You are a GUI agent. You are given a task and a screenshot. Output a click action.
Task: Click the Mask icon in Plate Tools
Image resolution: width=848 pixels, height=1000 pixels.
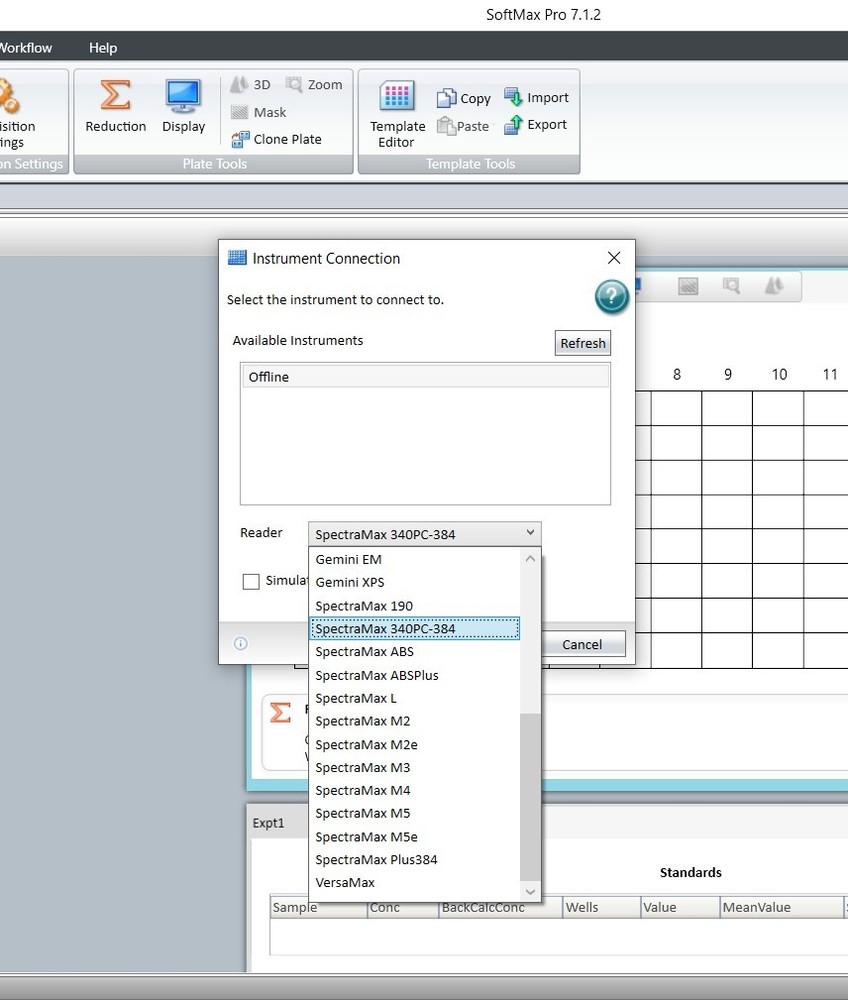240,112
